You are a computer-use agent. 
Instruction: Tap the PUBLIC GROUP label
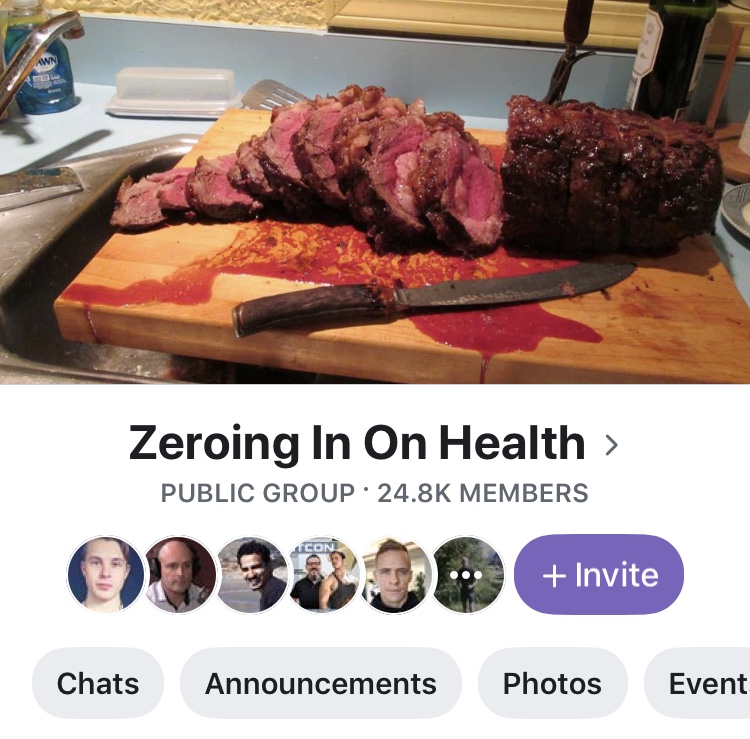pyautogui.click(x=258, y=493)
